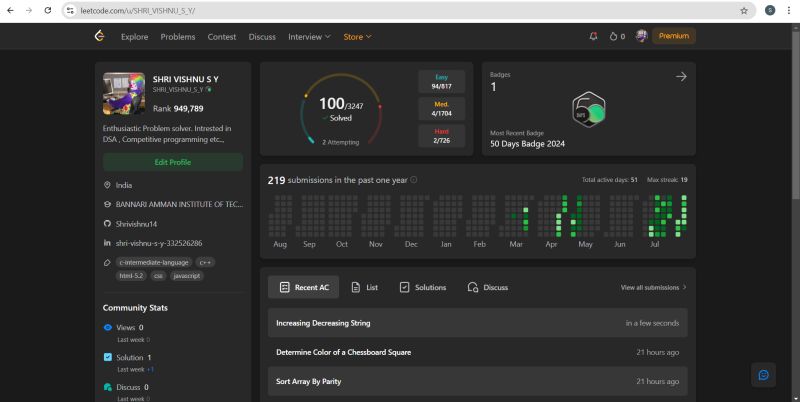
Task: Select the css skill tag
Action: tap(158, 275)
